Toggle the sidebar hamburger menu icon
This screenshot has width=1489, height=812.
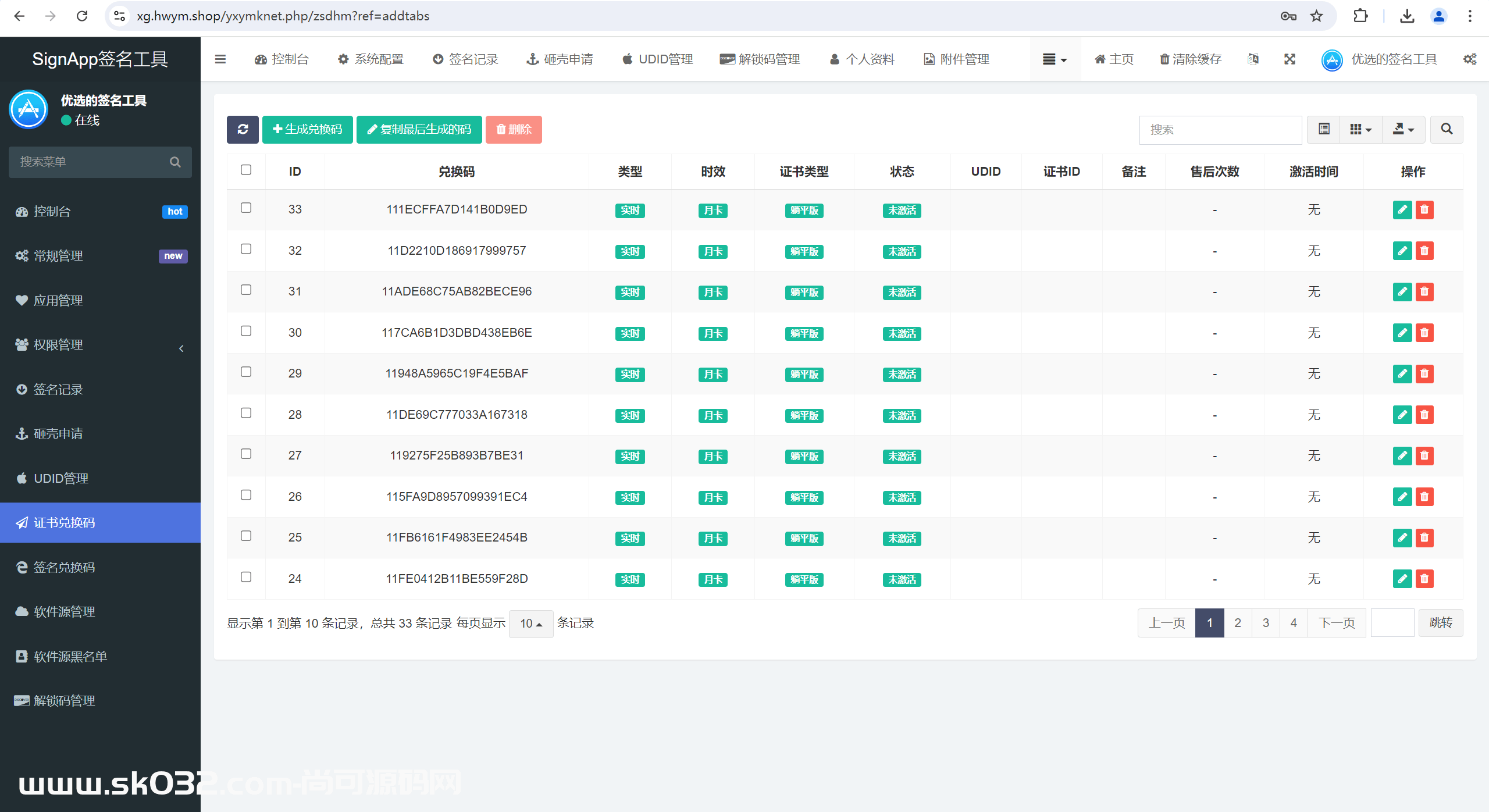(x=220, y=59)
